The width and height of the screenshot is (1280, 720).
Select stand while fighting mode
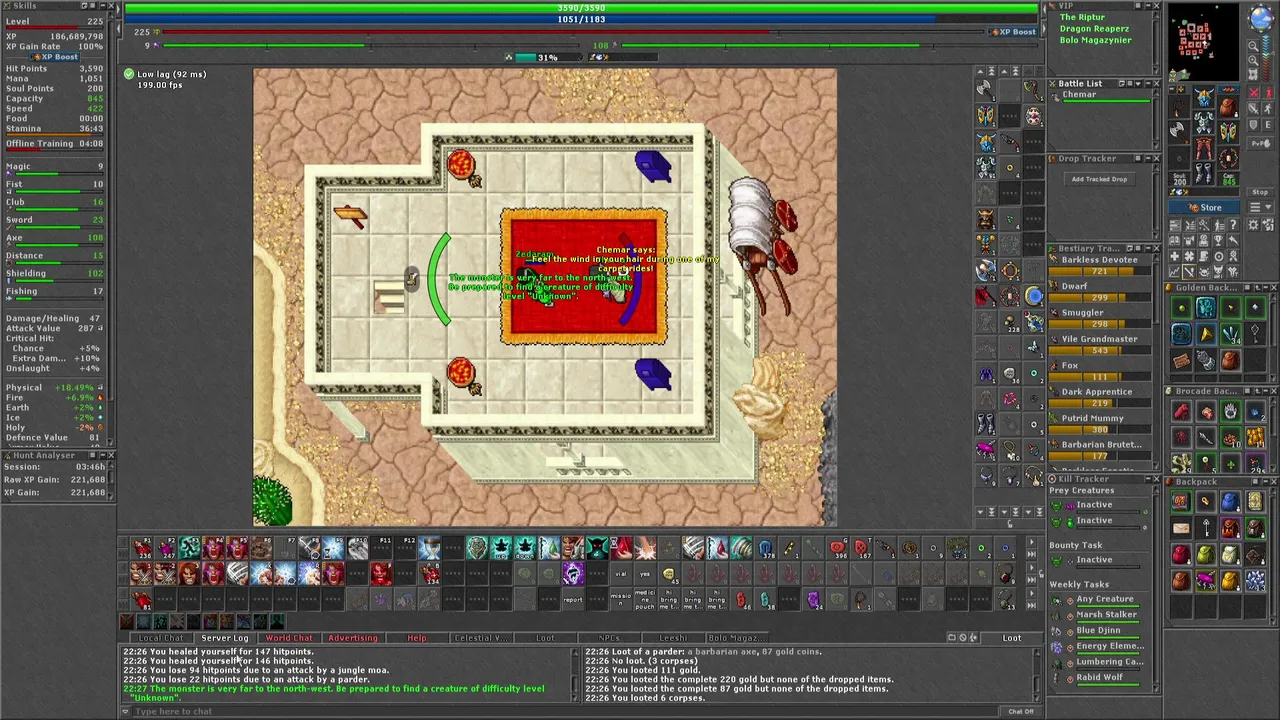(1268, 93)
